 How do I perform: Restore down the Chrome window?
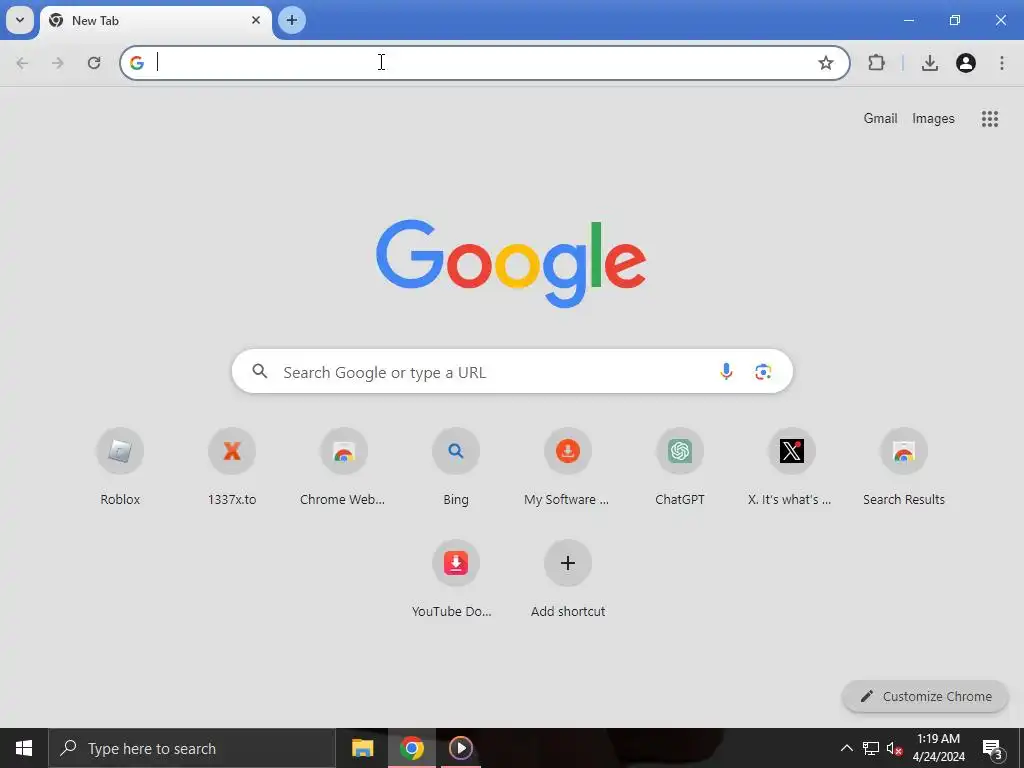click(955, 20)
